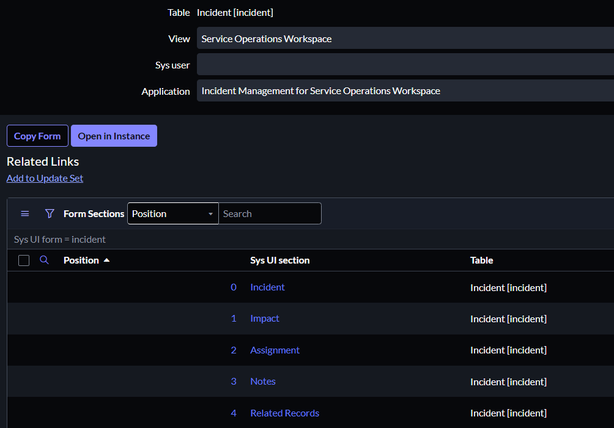
Task: Click into the Search box
Action: click(x=270, y=213)
